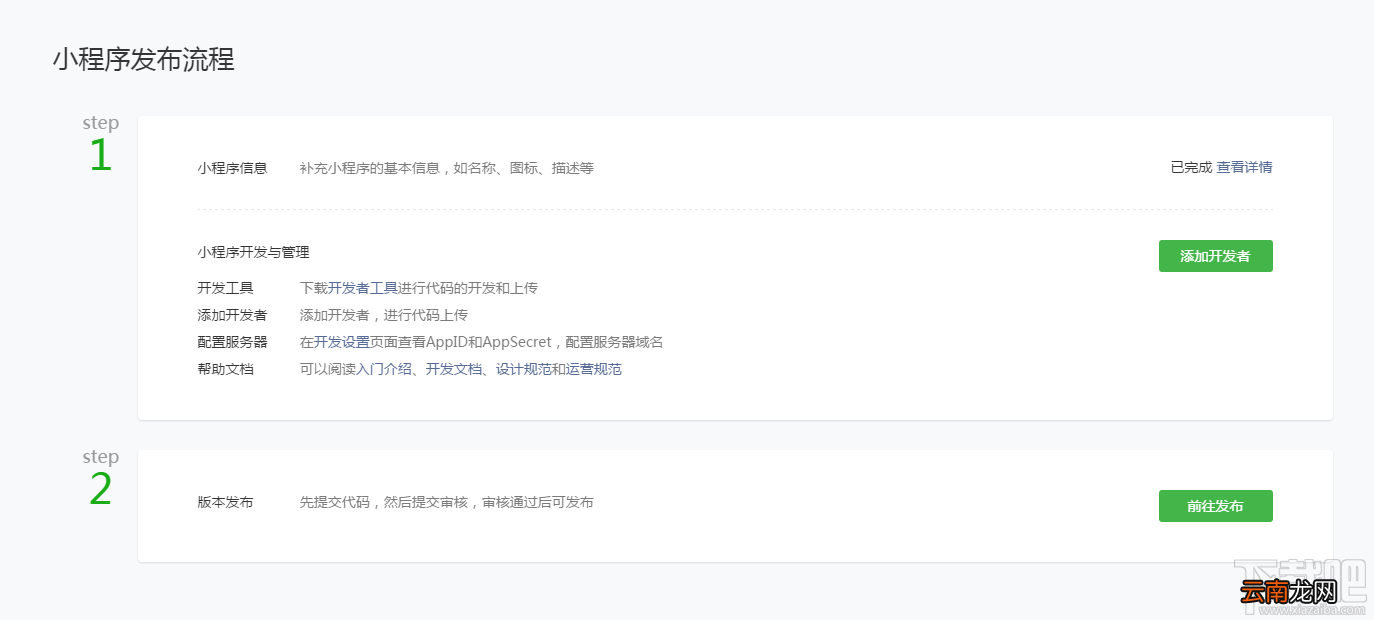Open the 入门介绍 help link
The height and width of the screenshot is (620, 1374).
click(x=384, y=369)
